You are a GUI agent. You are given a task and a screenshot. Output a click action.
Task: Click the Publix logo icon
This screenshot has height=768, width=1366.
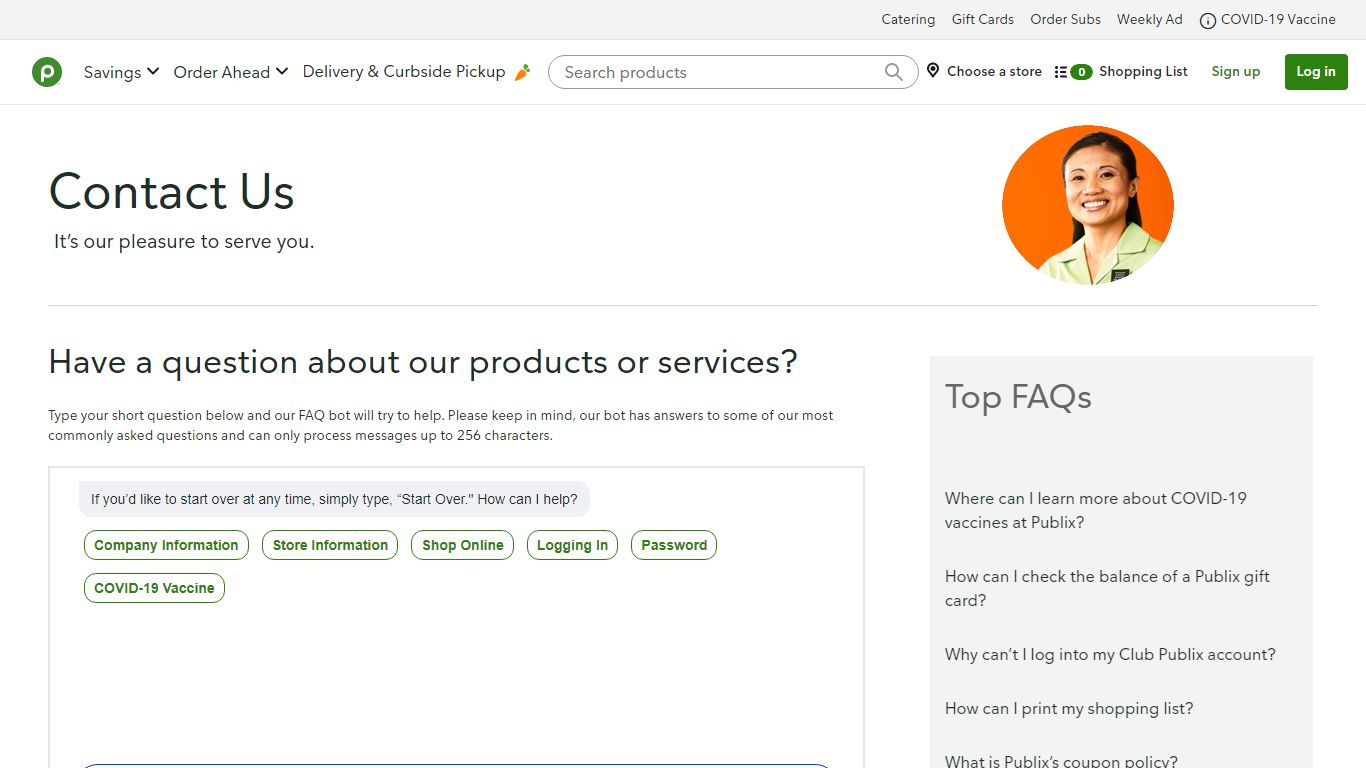[x=47, y=72]
